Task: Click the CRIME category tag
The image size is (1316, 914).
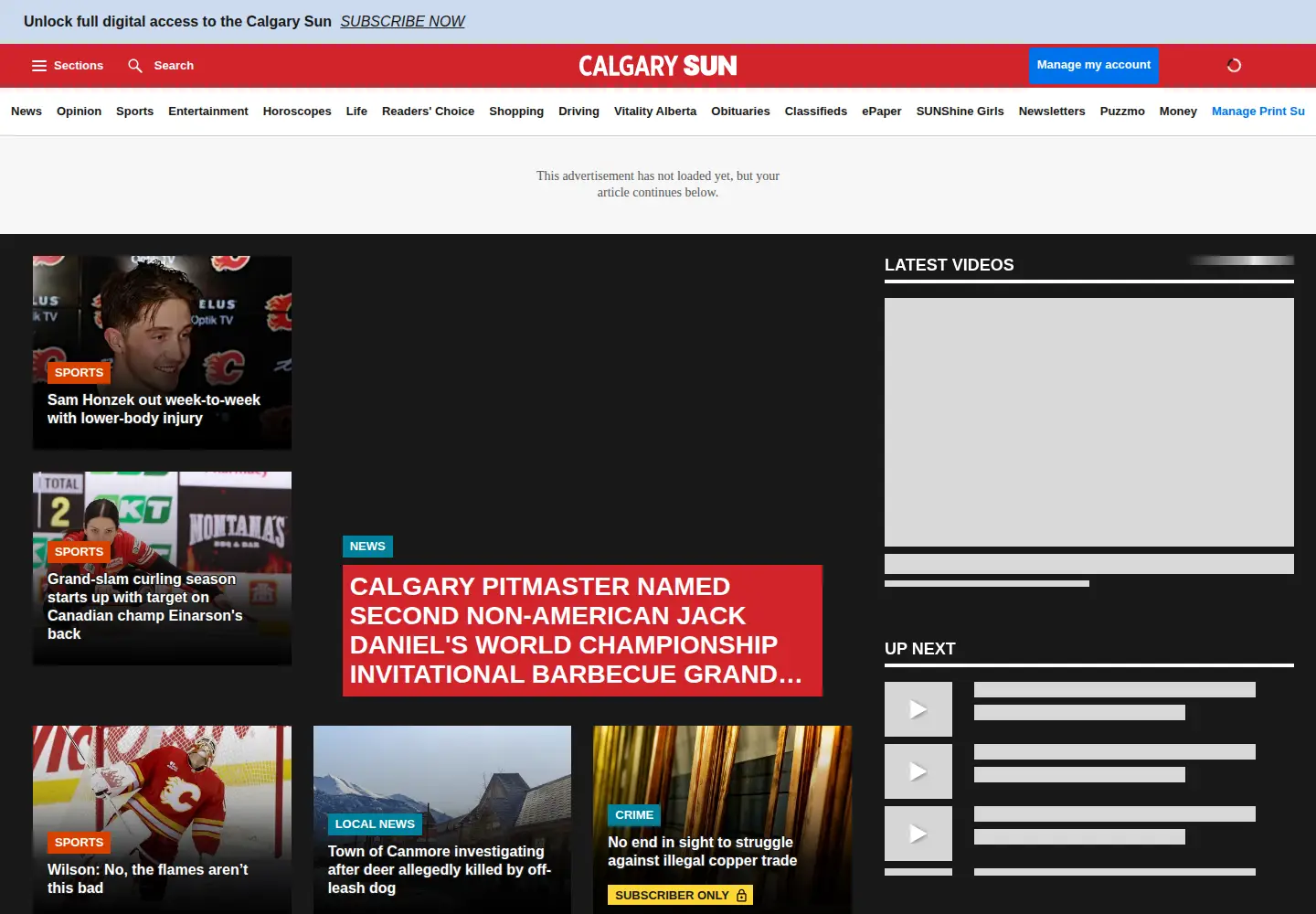Action: (634, 815)
